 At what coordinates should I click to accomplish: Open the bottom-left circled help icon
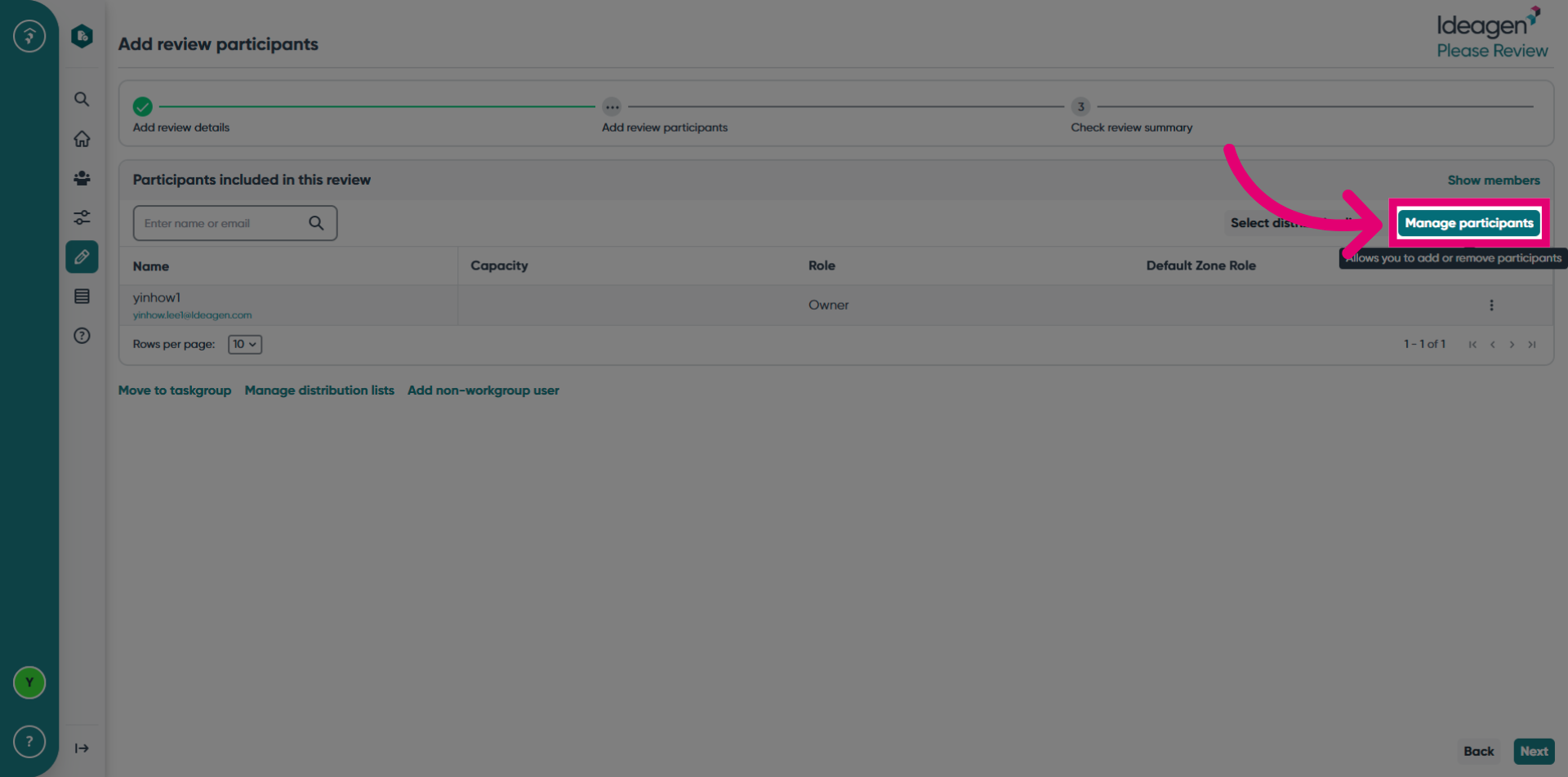29,742
